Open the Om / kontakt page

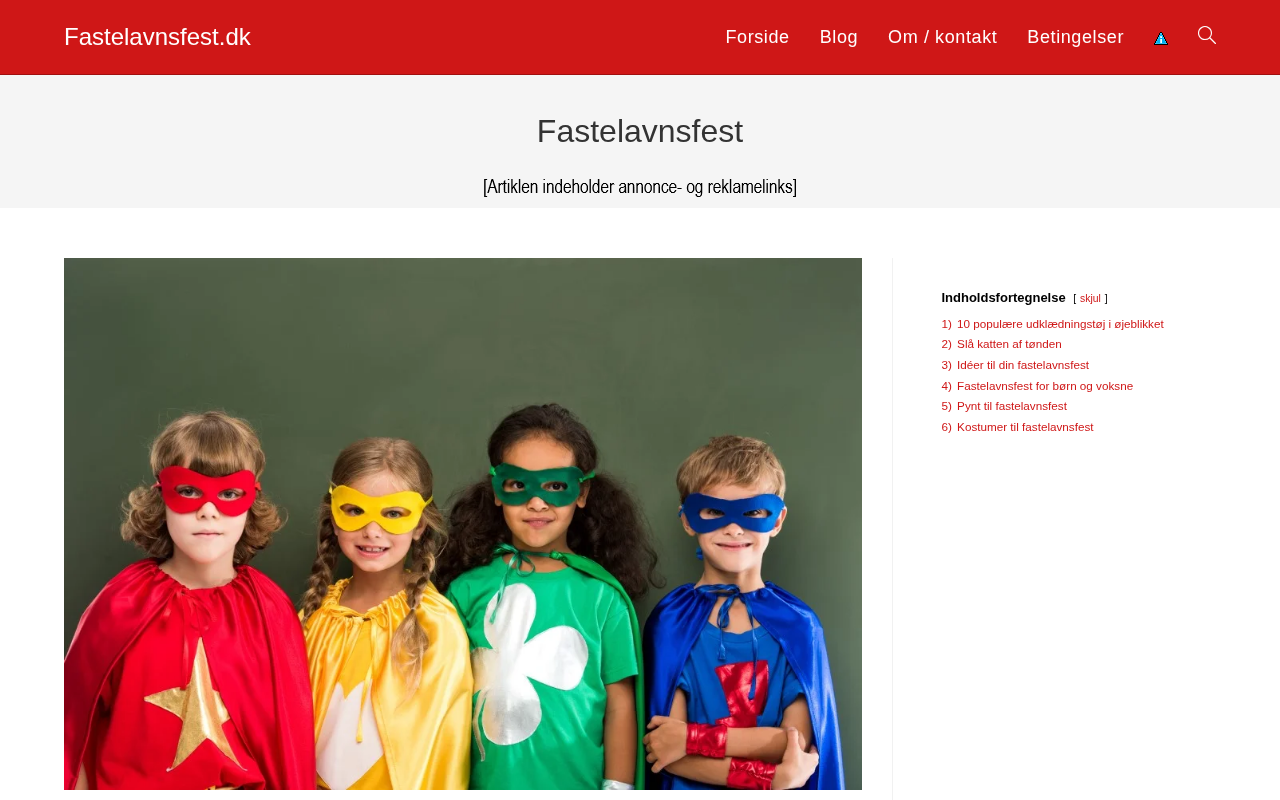coord(942,37)
